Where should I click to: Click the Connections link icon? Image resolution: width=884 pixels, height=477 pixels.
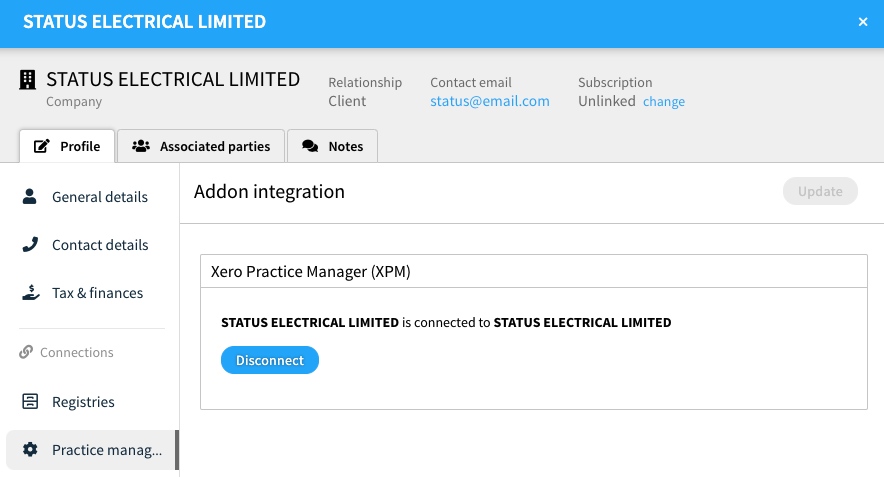[x=26, y=353]
